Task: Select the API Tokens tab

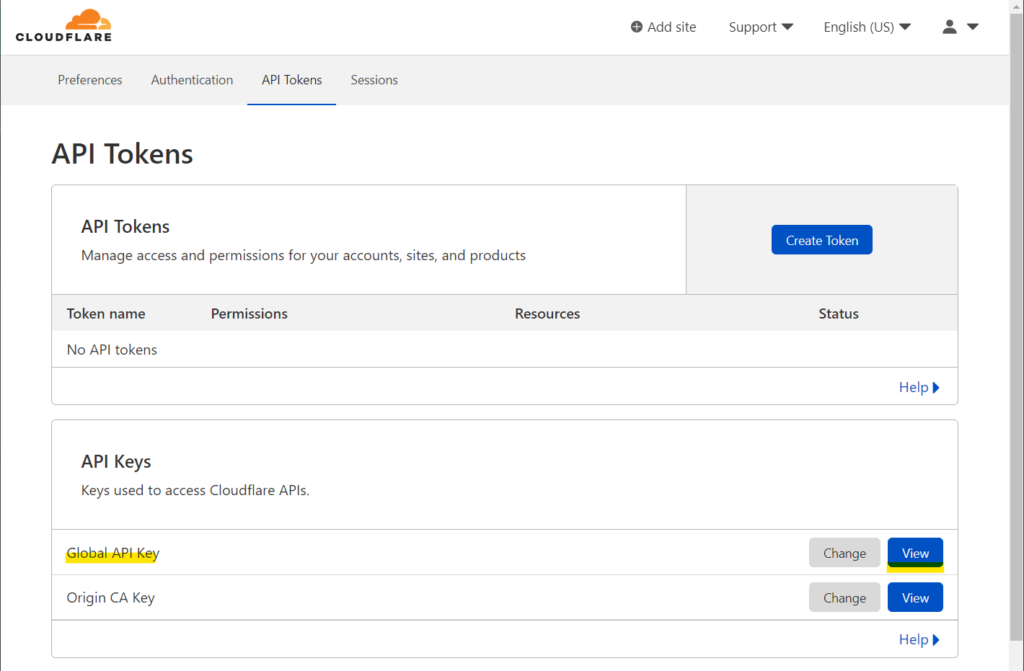Action: 292,80
